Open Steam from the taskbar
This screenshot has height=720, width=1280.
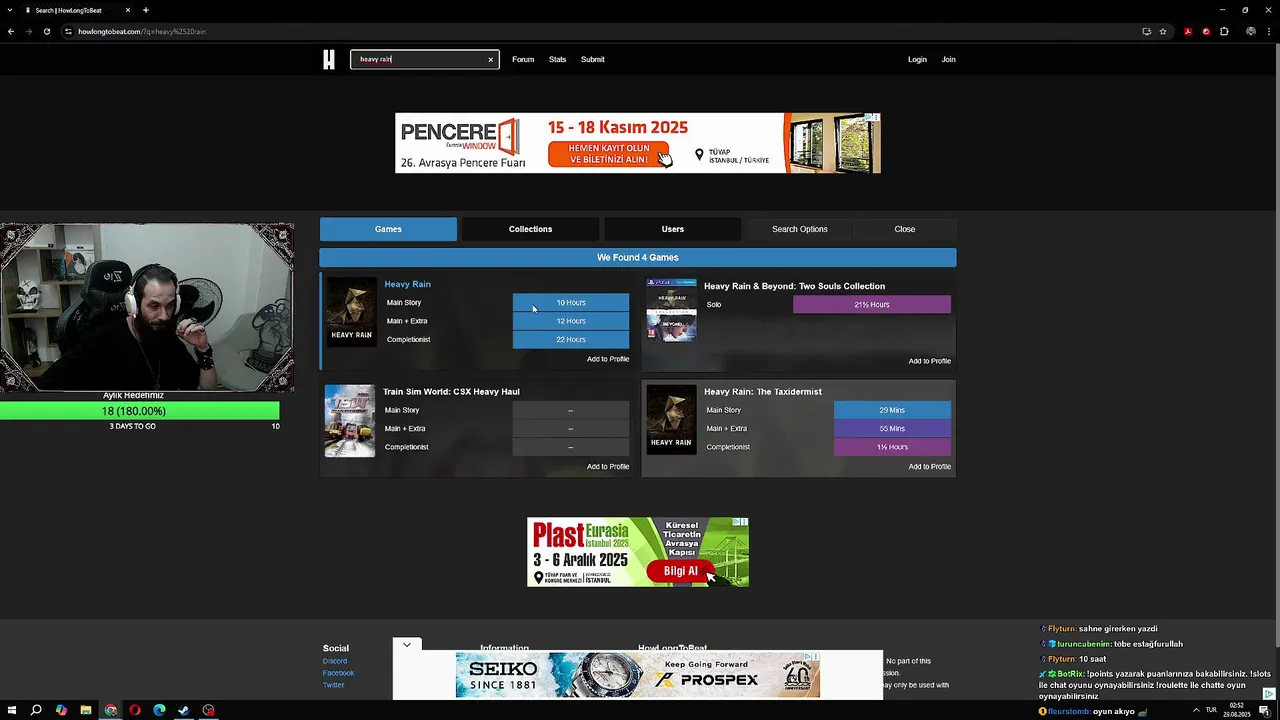(184, 710)
